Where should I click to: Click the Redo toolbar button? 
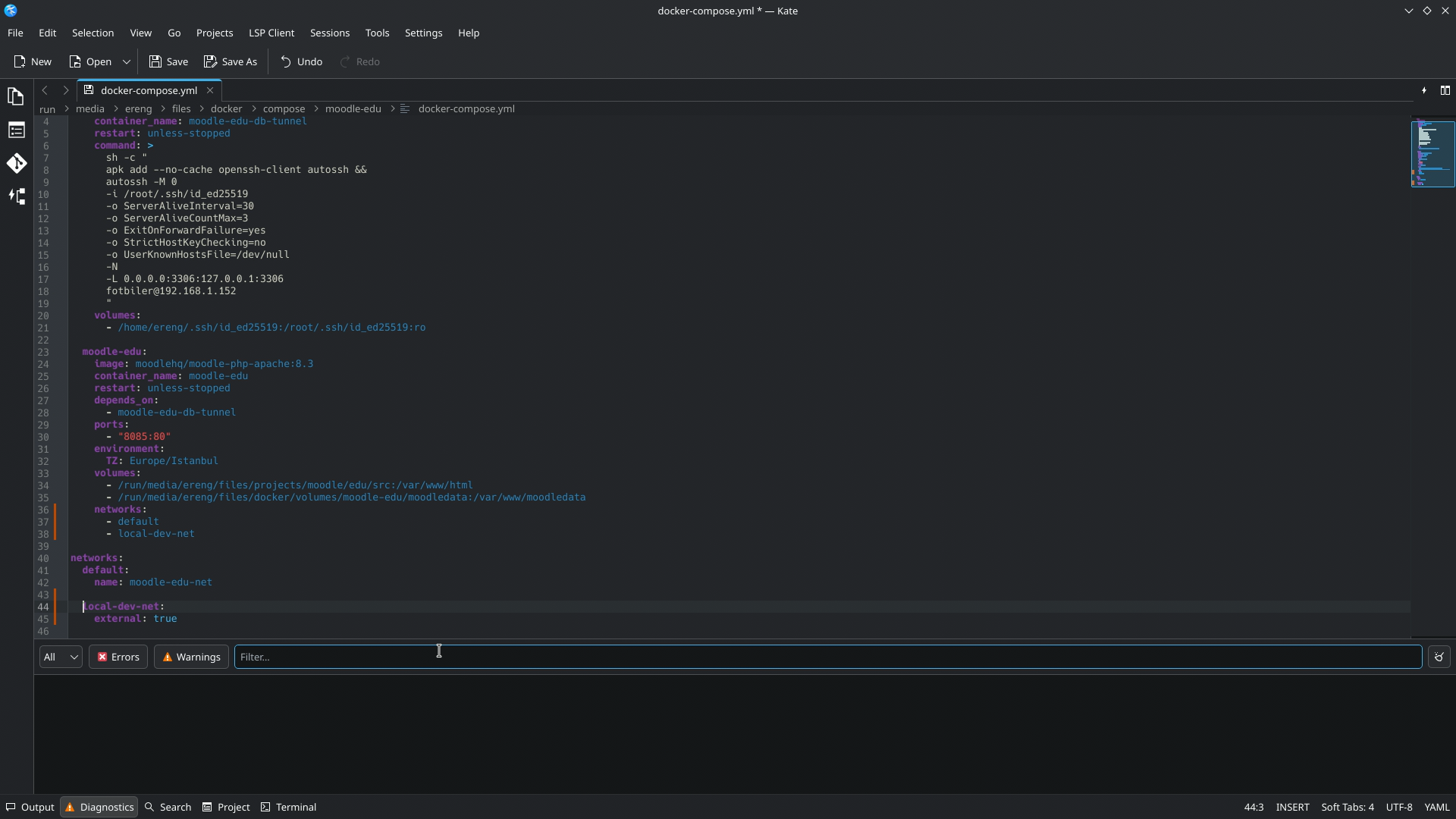[x=359, y=61]
